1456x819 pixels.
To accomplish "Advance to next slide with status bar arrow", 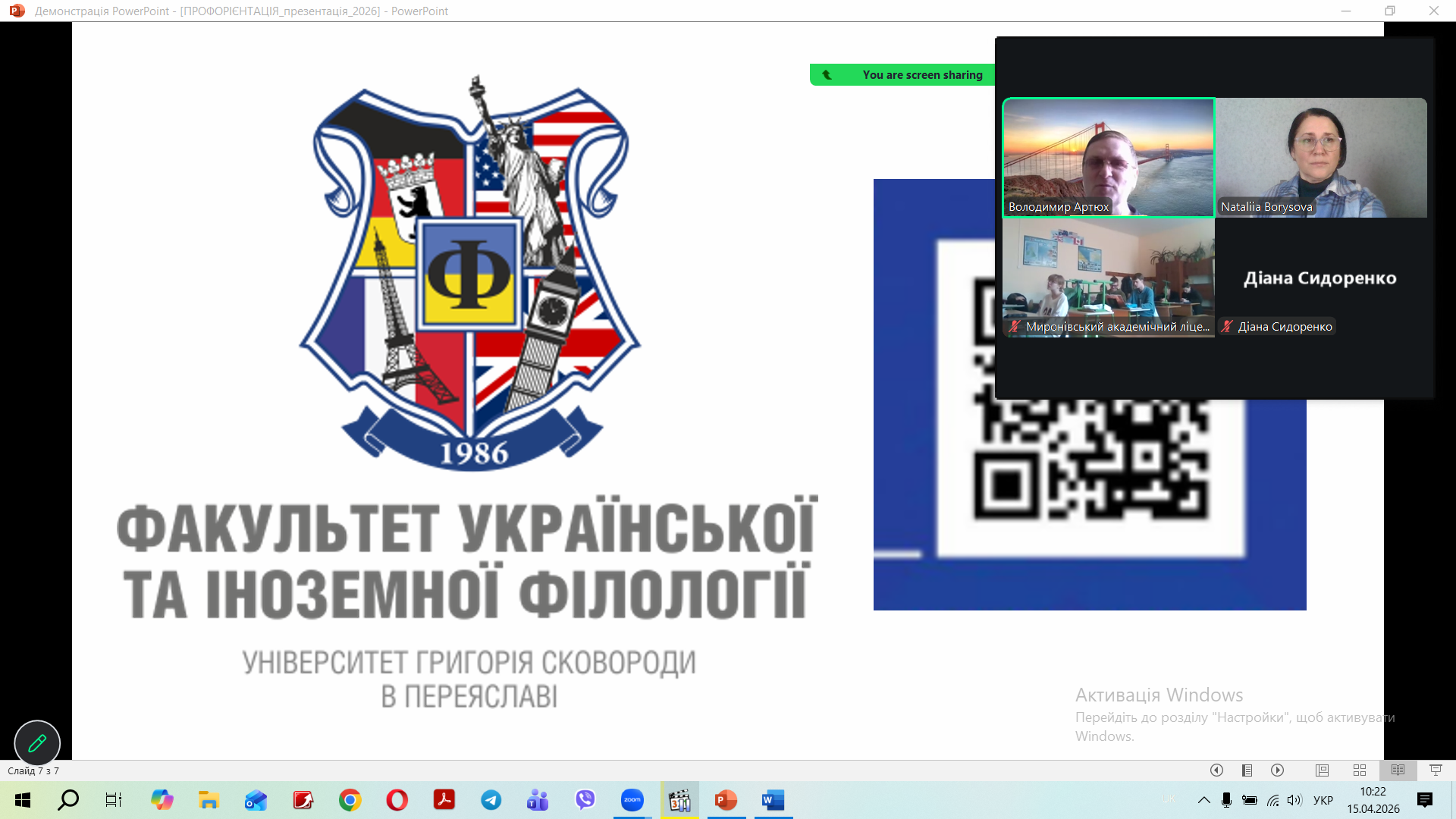I will coord(1277,770).
